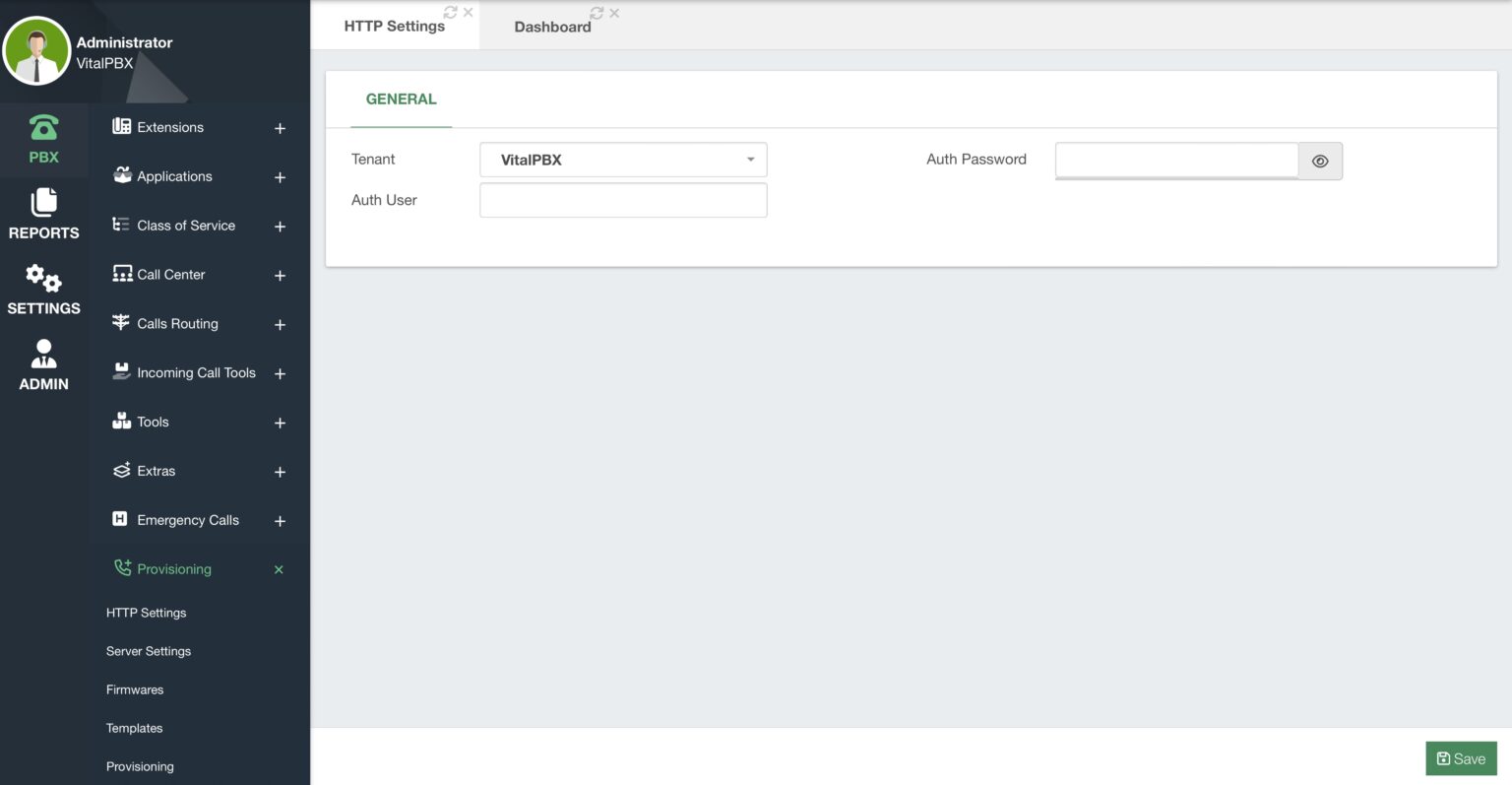Screen dimensions: 1512x785
Task: Close the HTTP Settings tab
Action: click(x=469, y=13)
